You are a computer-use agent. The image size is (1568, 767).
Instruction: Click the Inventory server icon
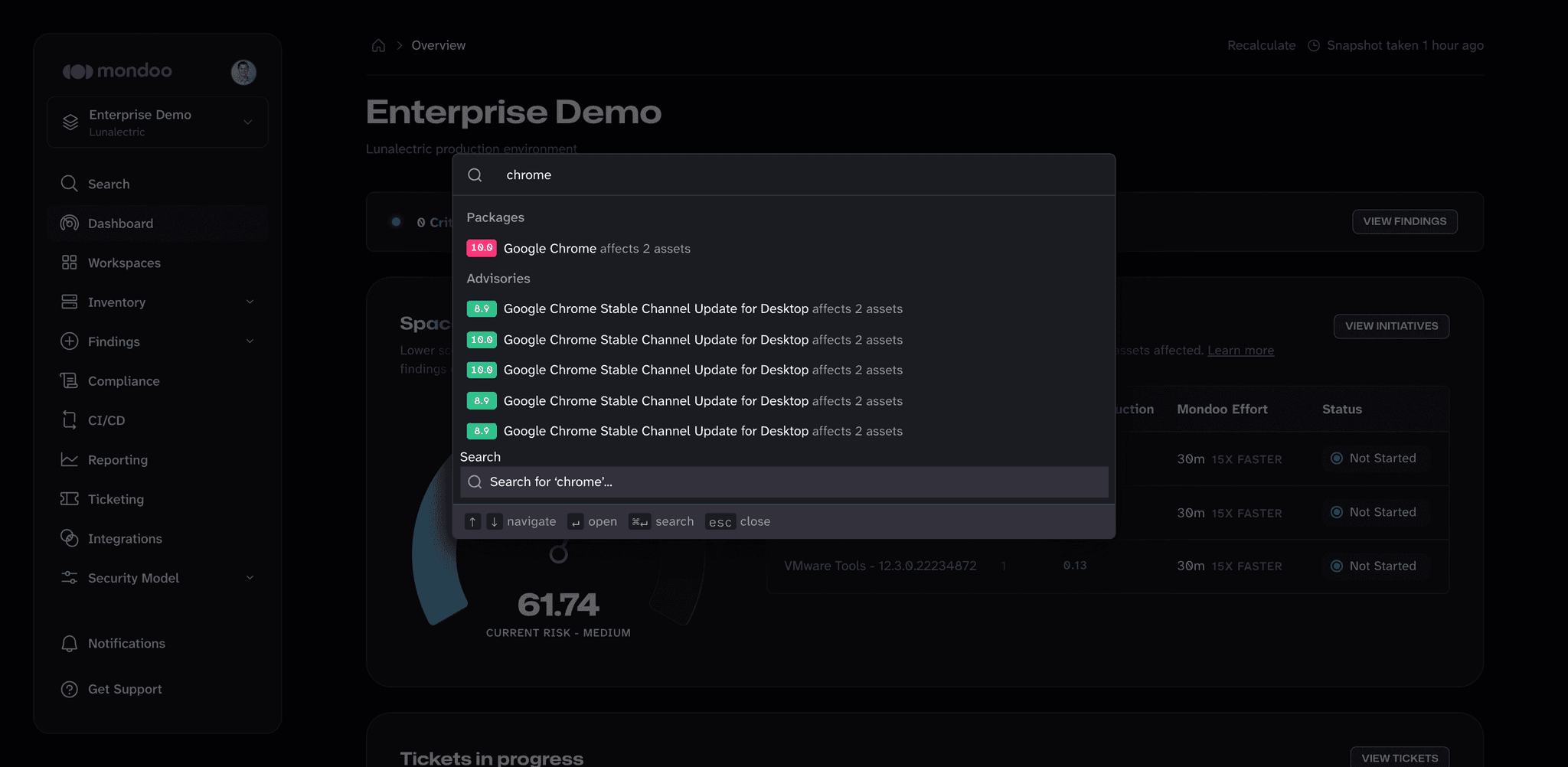click(69, 302)
